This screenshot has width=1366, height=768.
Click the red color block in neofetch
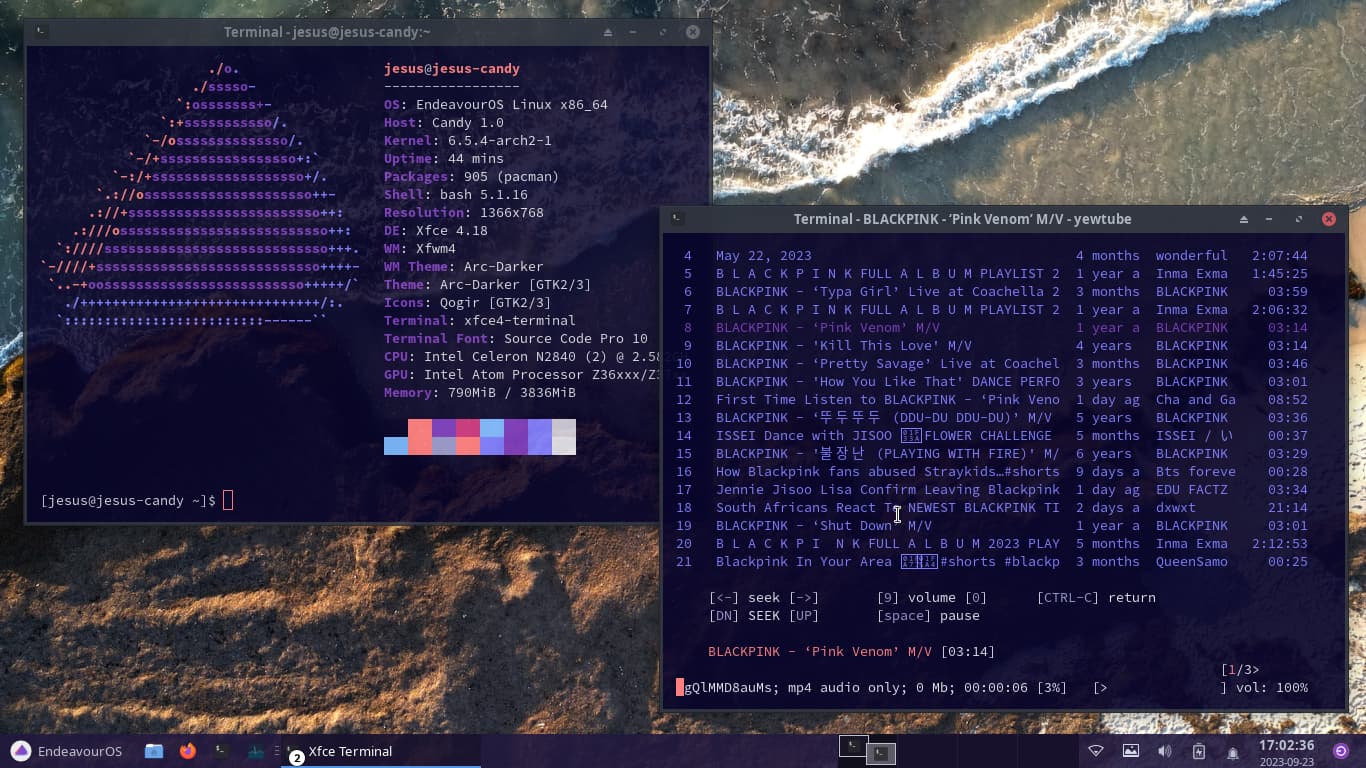420,428
